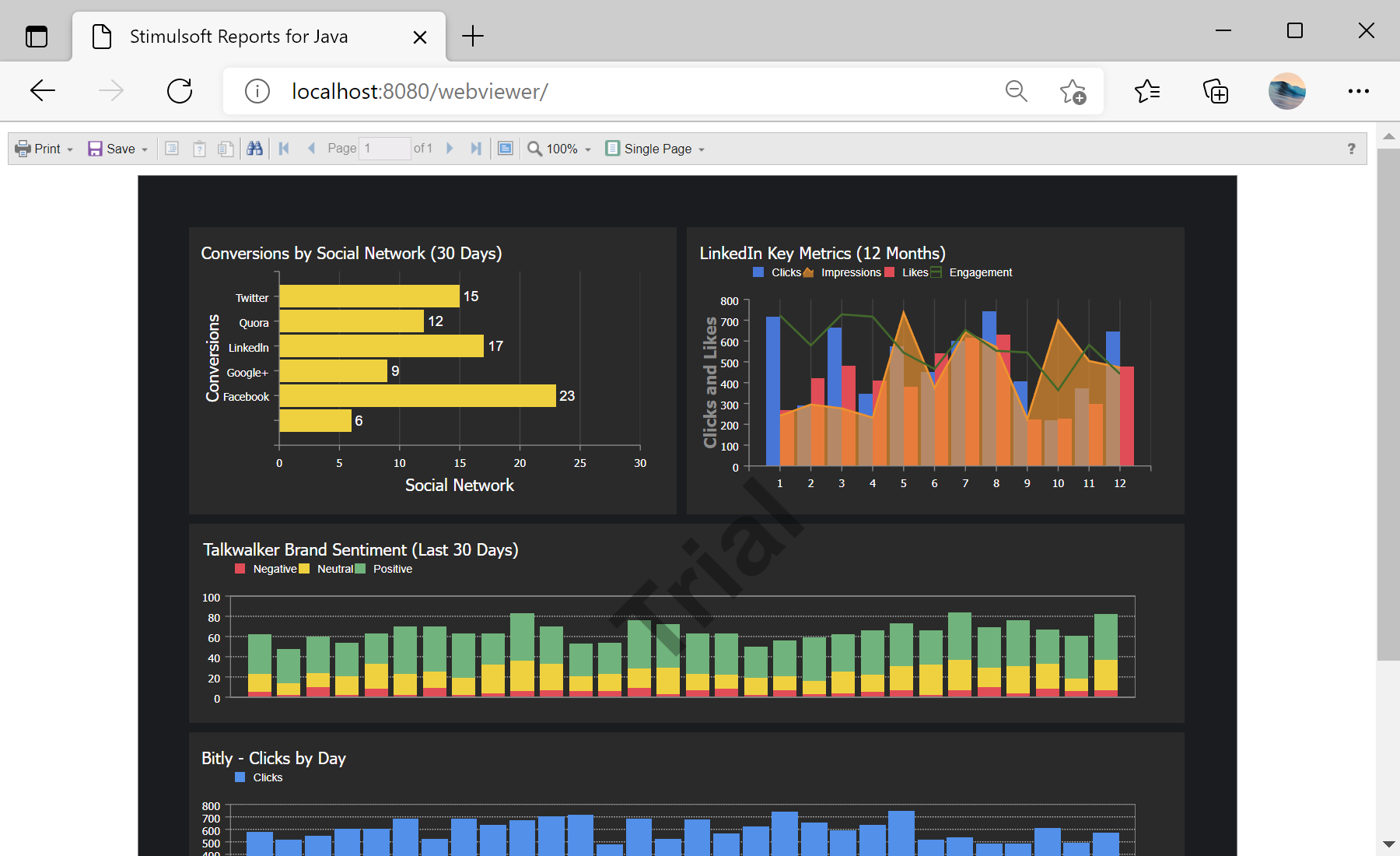Click title 'Conversions by Social Network (30 Days)'
The width and height of the screenshot is (1400, 856).
pos(352,253)
